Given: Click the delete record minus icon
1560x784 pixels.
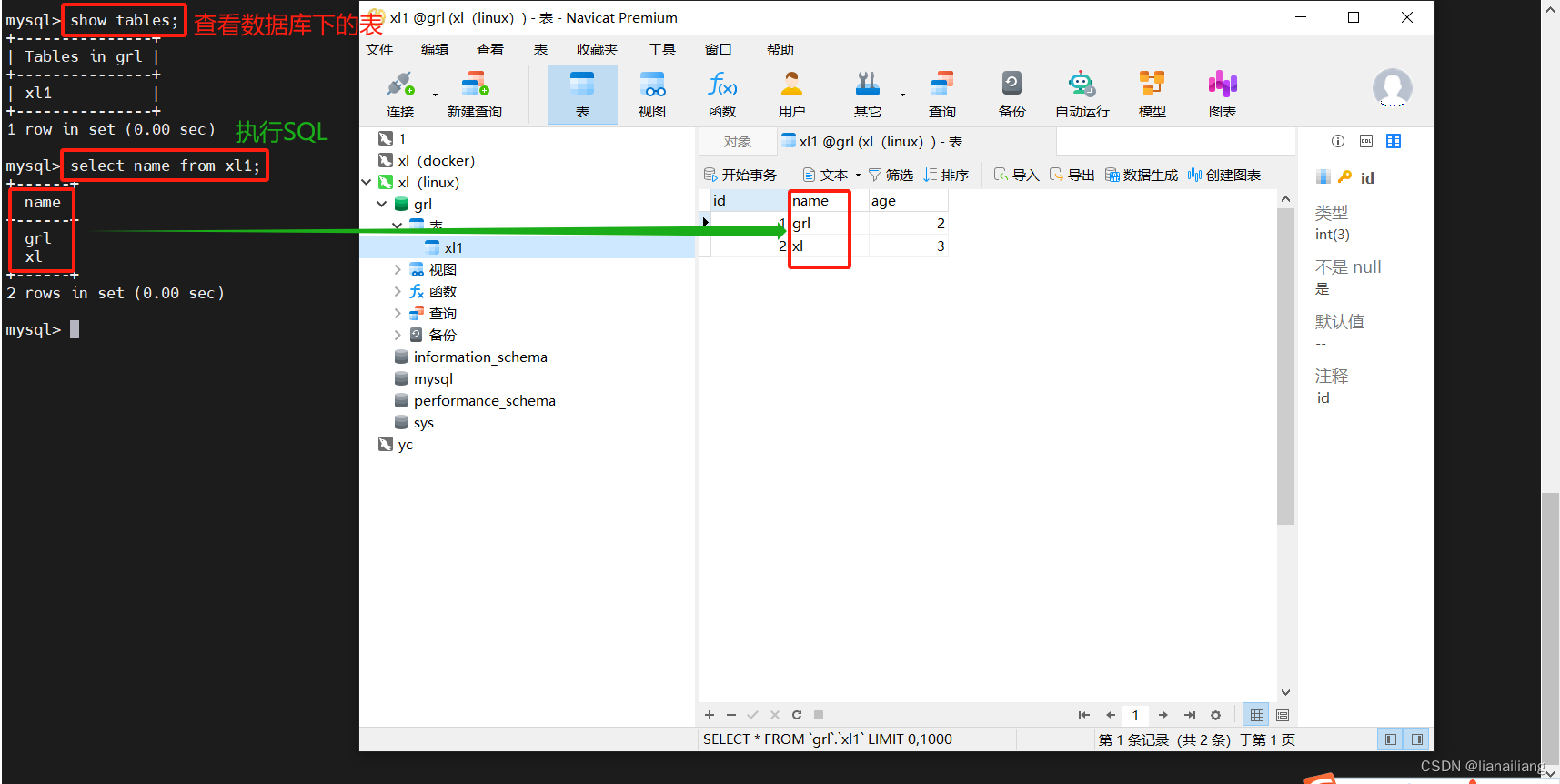Looking at the screenshot, I should point(730,715).
